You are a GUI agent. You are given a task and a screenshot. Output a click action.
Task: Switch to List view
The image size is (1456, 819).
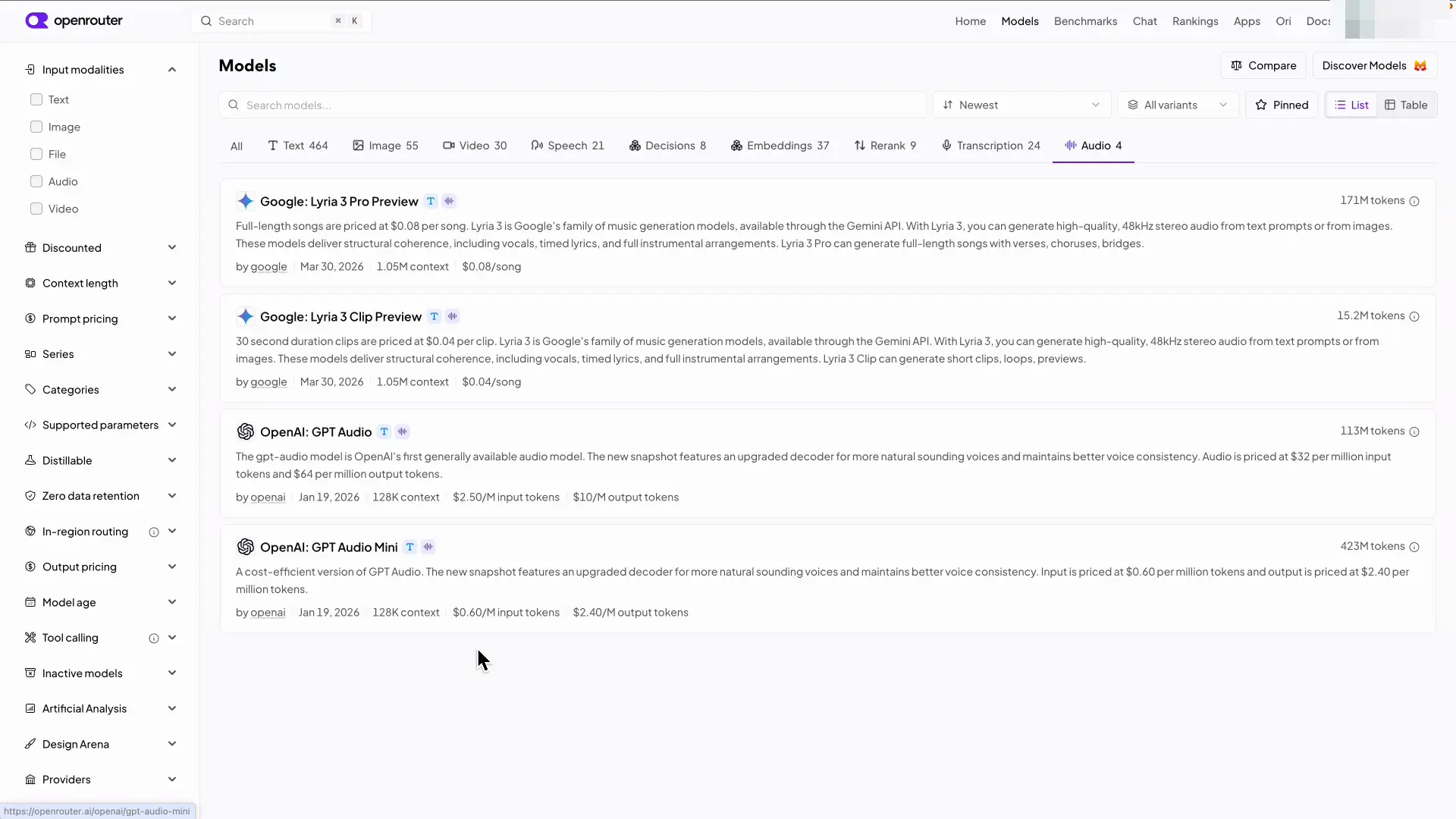click(1351, 105)
